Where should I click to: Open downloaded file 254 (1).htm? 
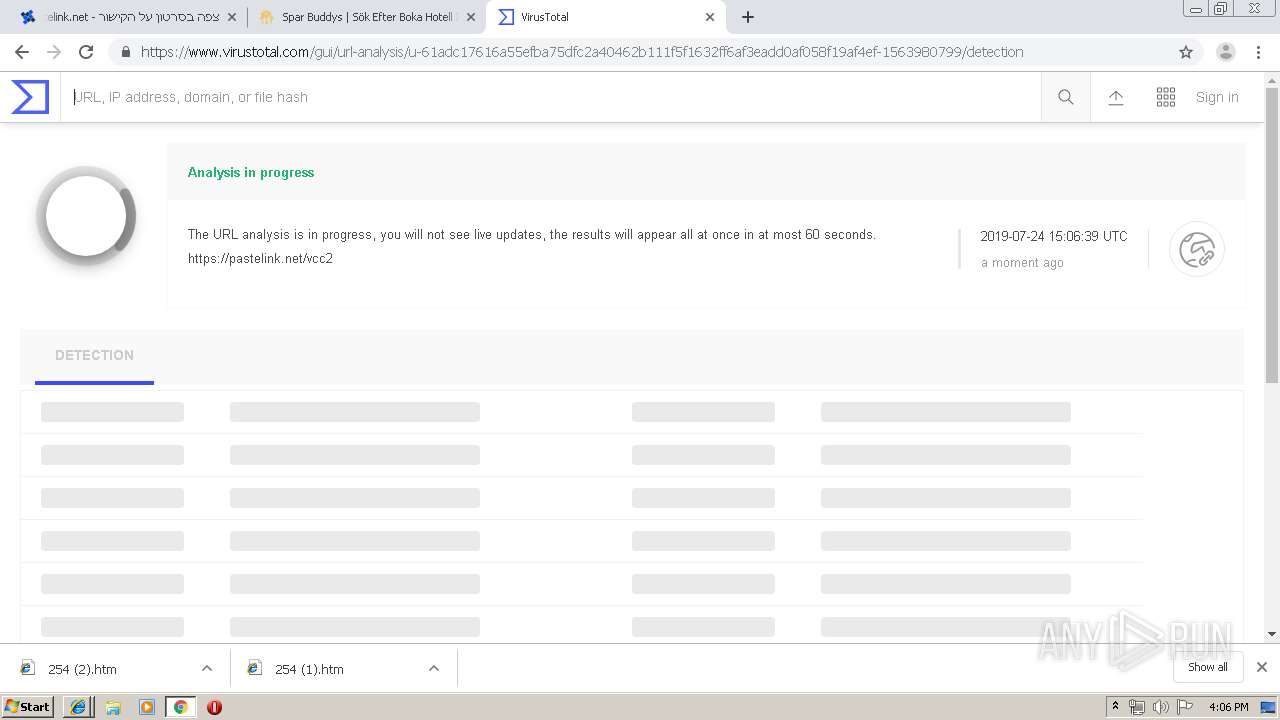click(309, 669)
